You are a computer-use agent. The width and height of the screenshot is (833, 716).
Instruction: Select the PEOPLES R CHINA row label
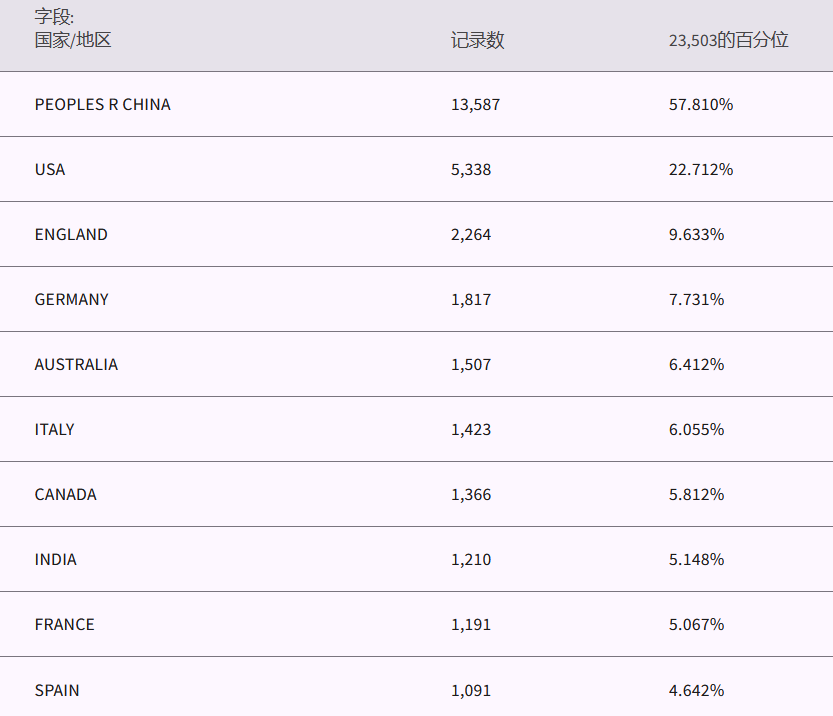click(x=102, y=104)
